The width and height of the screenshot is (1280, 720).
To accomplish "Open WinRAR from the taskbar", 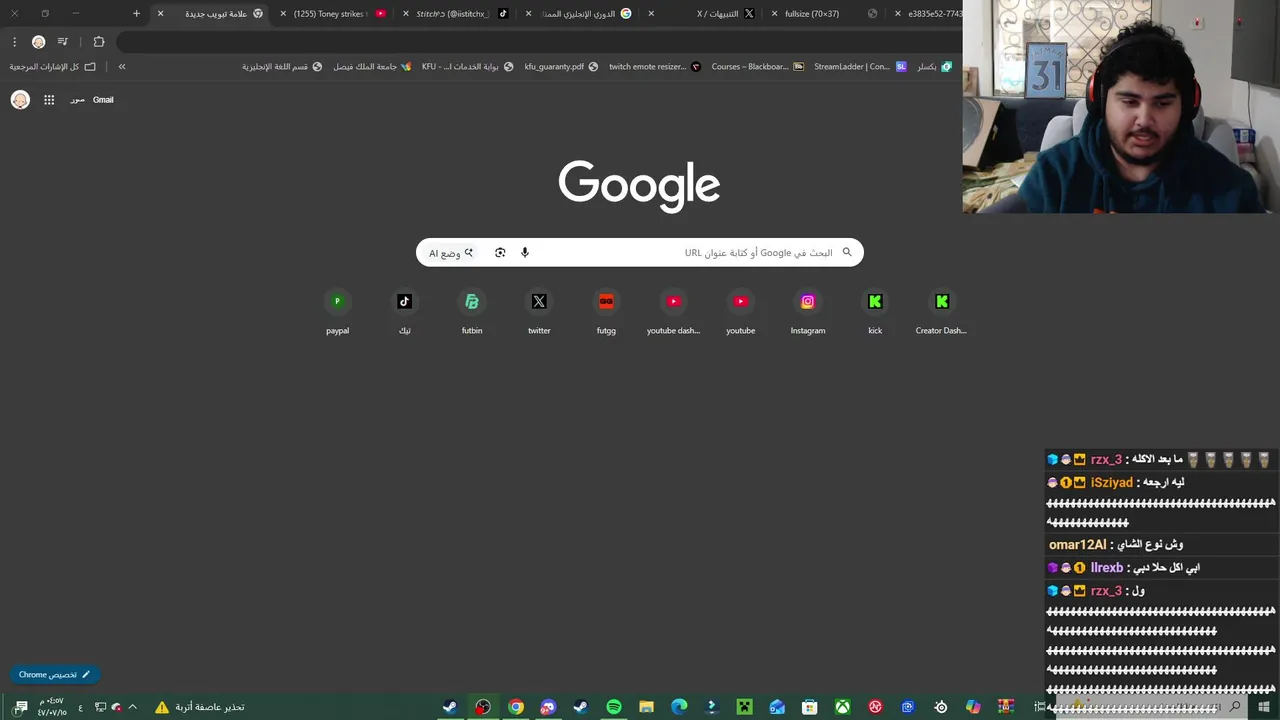I will (1006, 707).
